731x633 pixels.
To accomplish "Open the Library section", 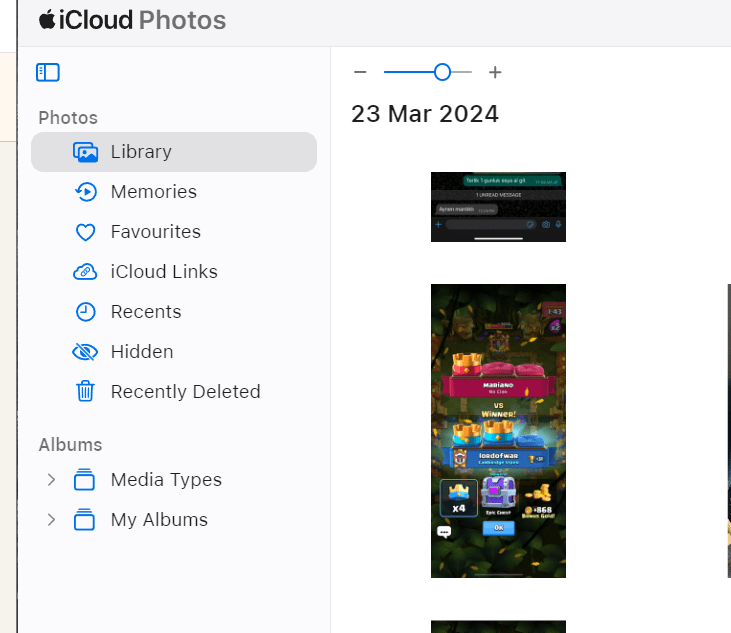I will pos(174,152).
